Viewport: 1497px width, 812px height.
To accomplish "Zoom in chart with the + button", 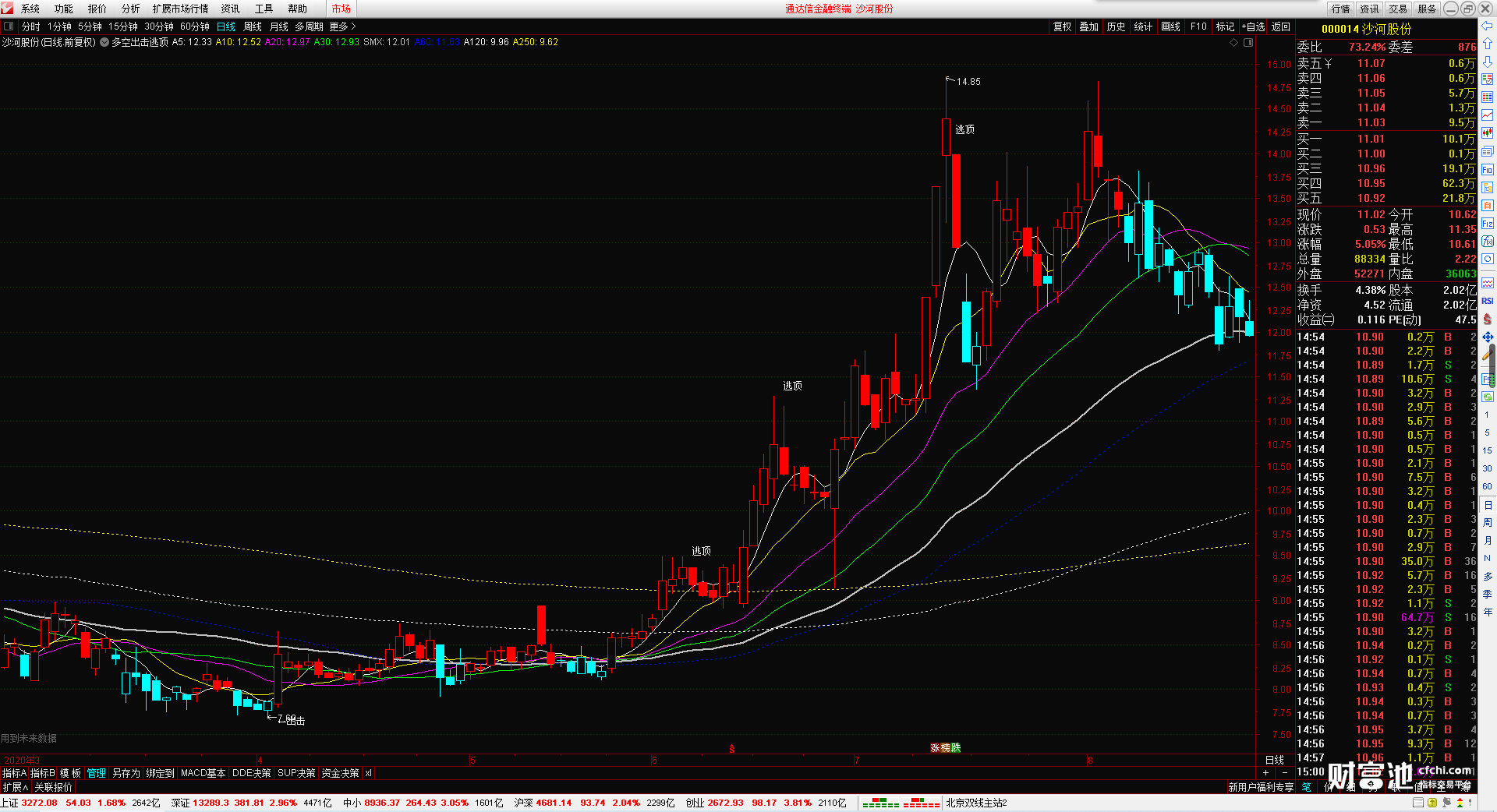I will tap(1265, 772).
